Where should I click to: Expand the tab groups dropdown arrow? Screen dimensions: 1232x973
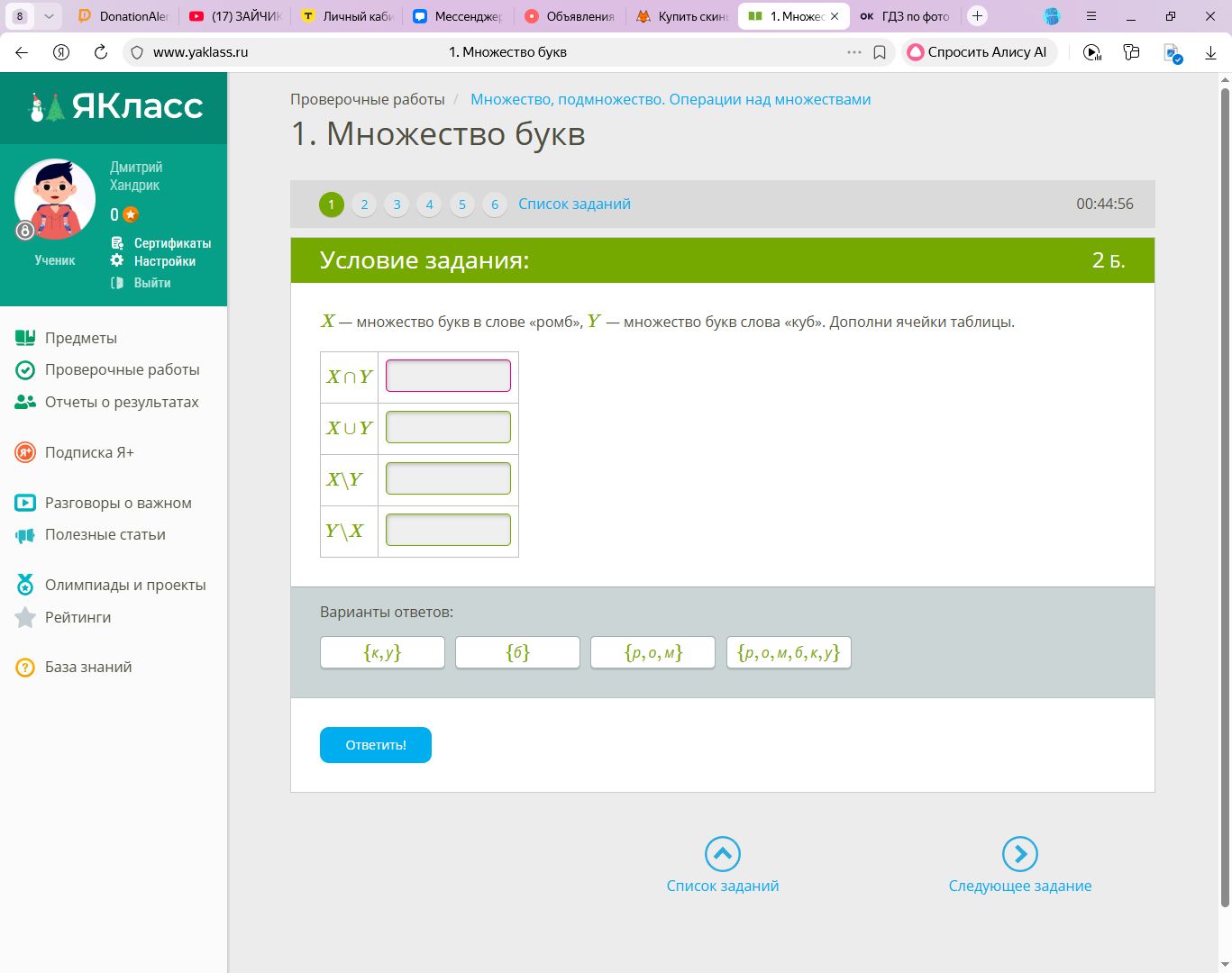49,16
